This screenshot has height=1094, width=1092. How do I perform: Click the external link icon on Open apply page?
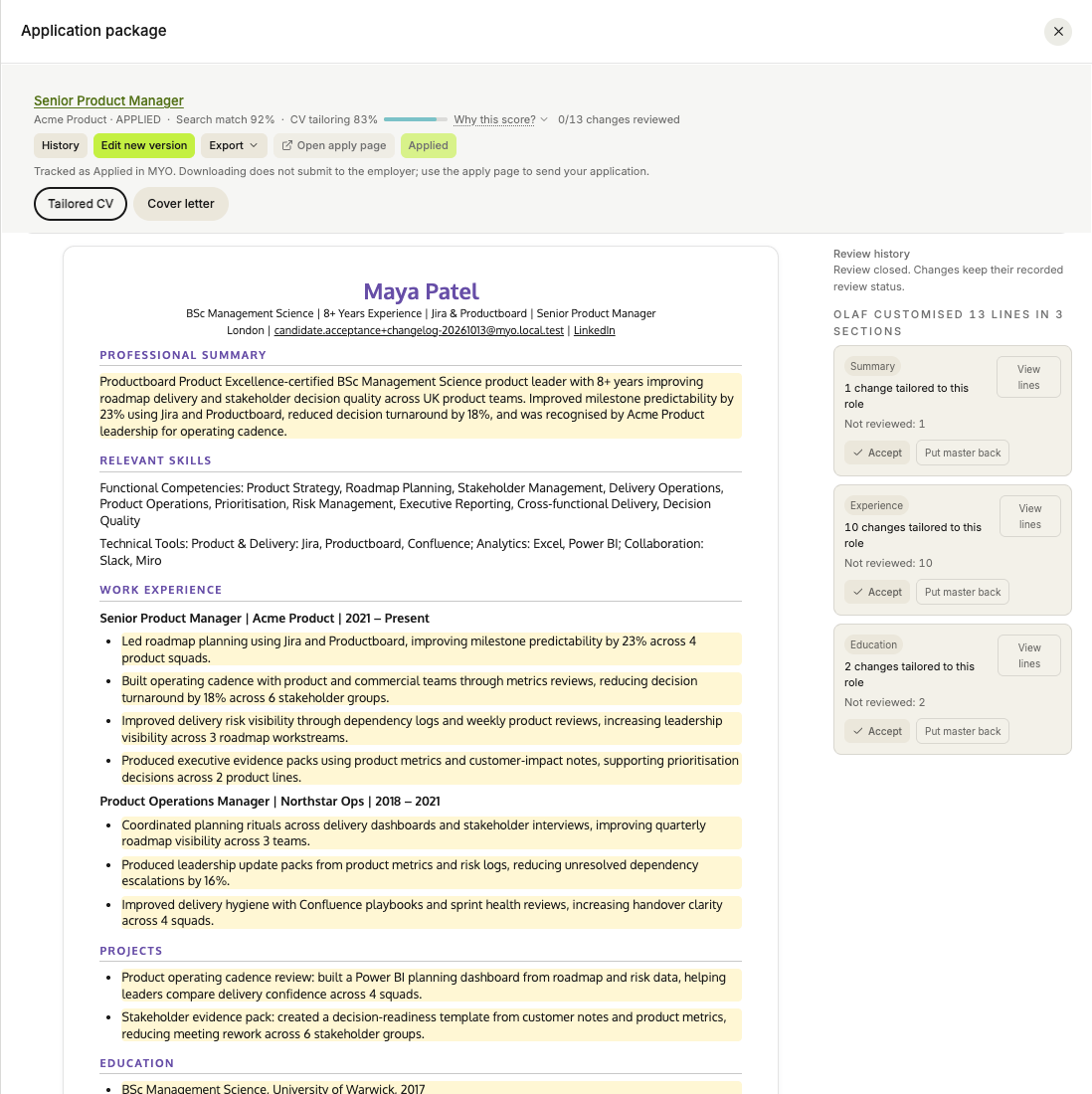point(286,145)
